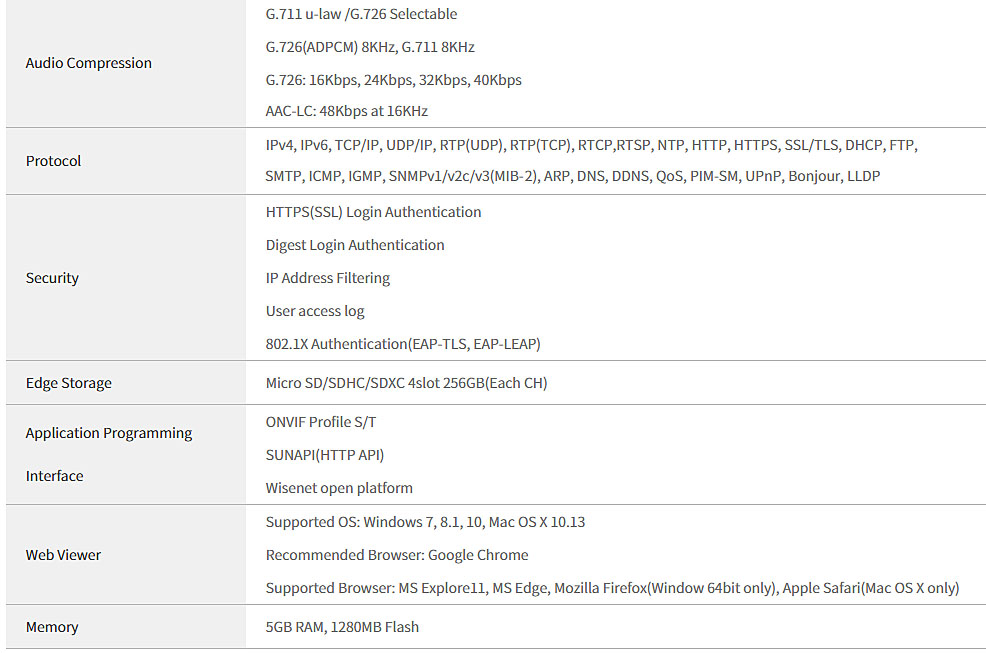Click the Audio Compression row label
The height and width of the screenshot is (653, 986).
click(89, 63)
